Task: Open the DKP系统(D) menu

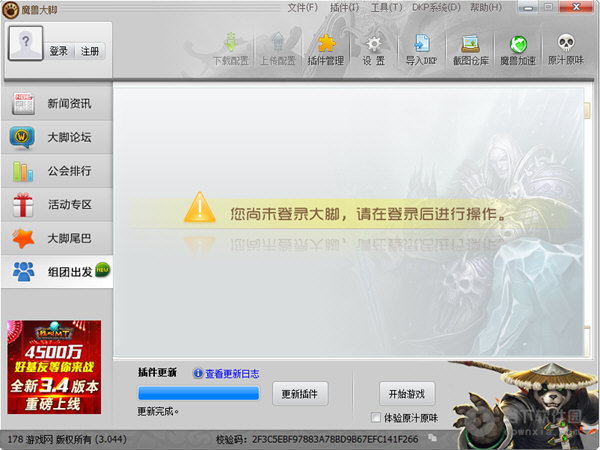Action: point(436,7)
